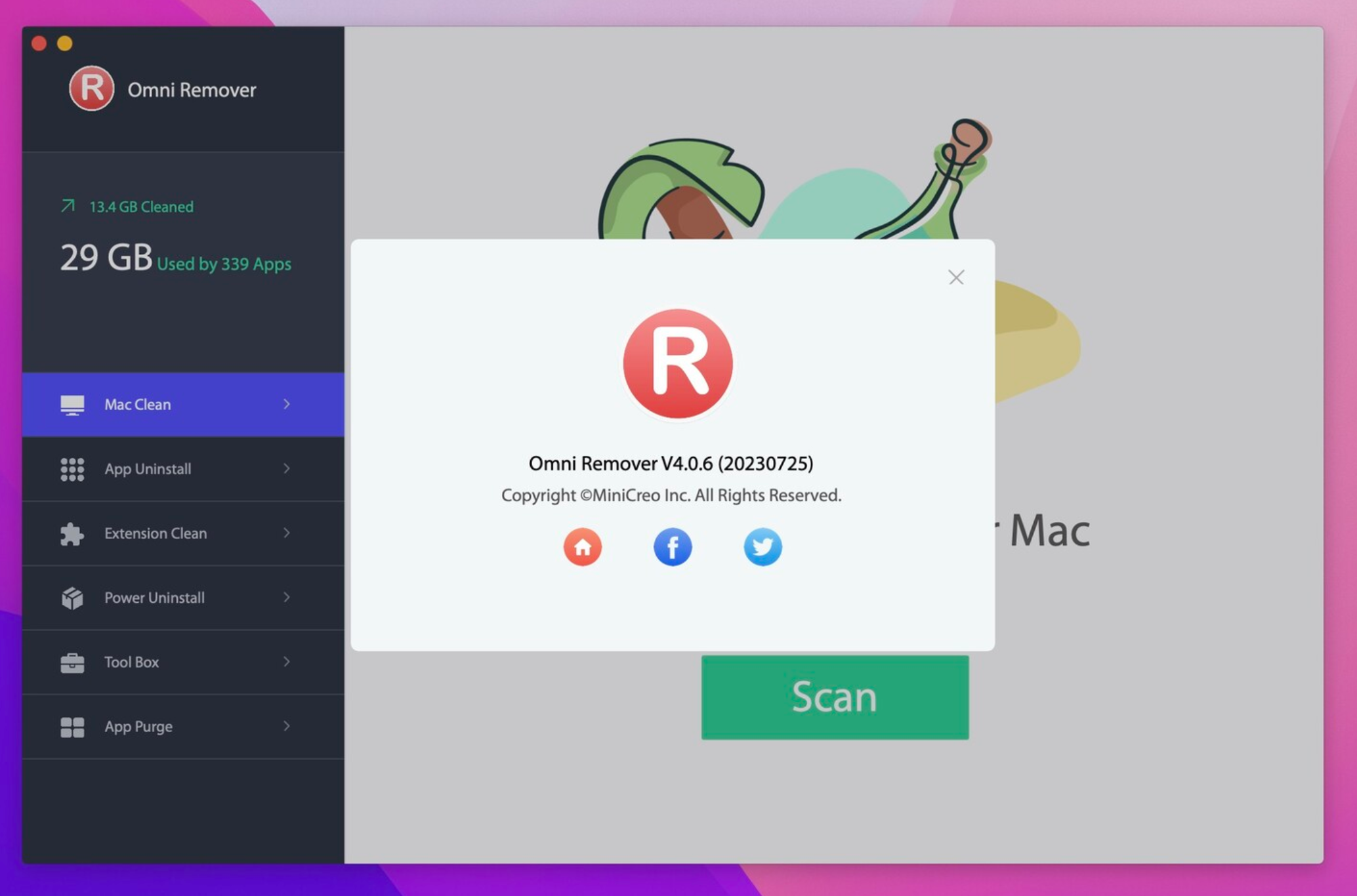1357x896 pixels.
Task: Click the Mac headline text behind dialog
Action: [x=1049, y=530]
